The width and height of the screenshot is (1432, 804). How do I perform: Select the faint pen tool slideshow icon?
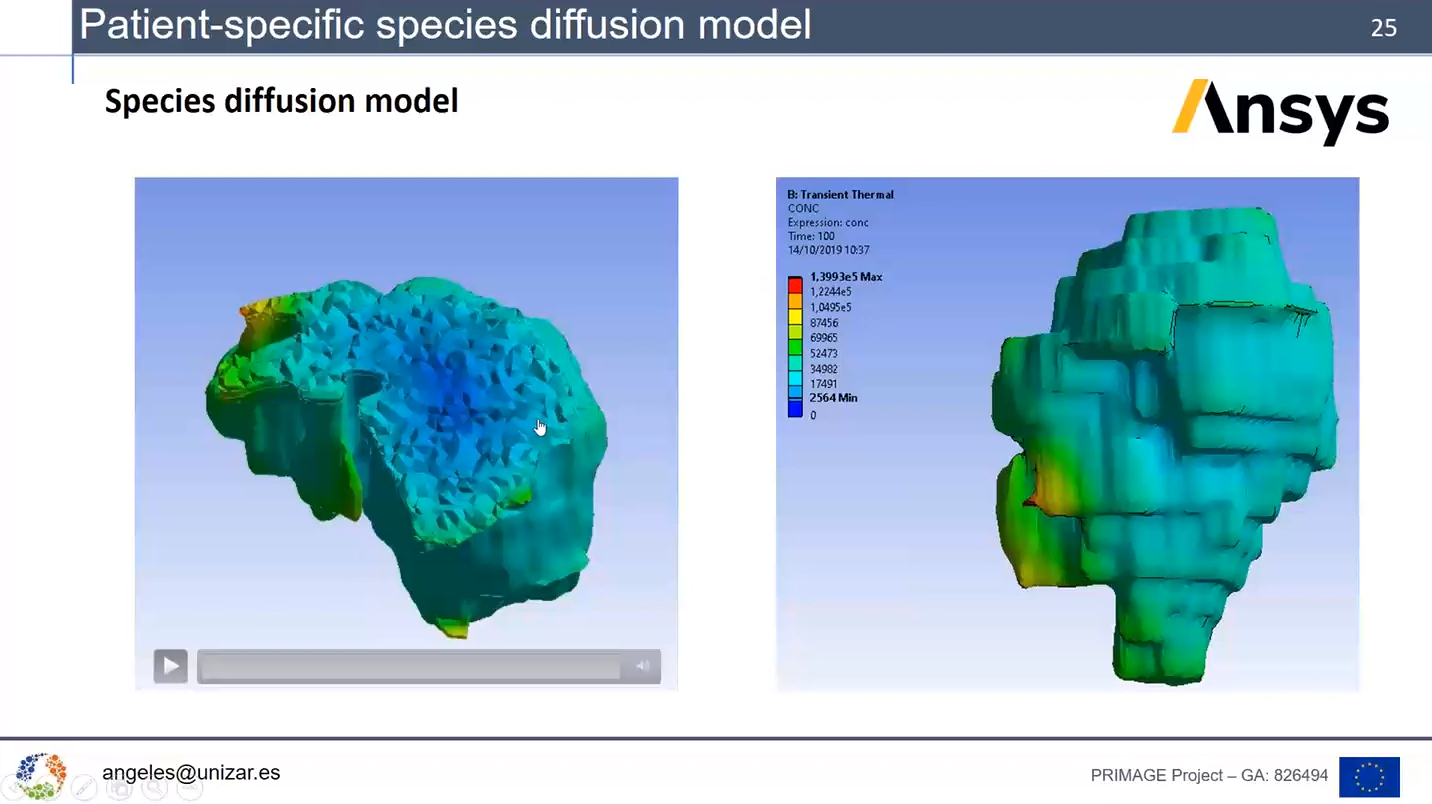tap(84, 789)
